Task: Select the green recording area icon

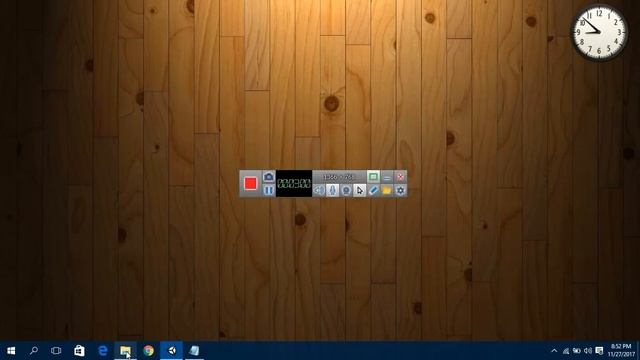Action: pos(373,177)
